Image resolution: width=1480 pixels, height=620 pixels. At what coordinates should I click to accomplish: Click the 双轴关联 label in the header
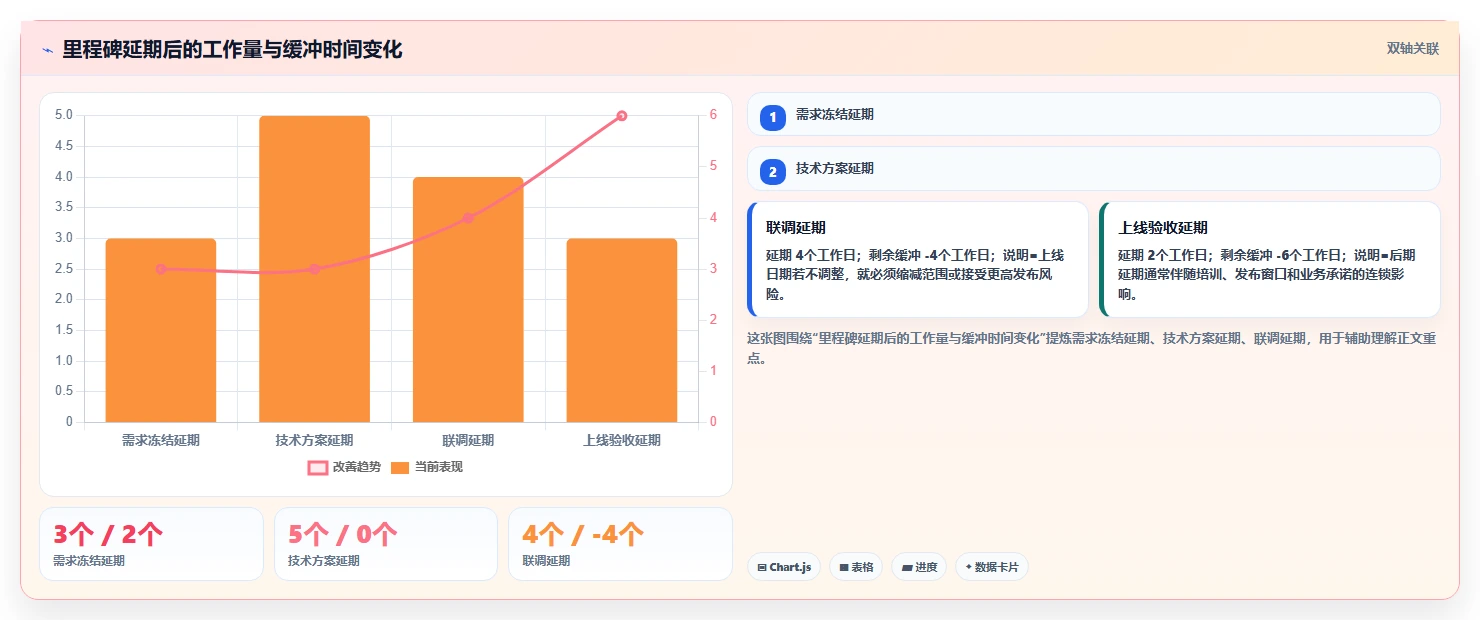(x=1412, y=49)
